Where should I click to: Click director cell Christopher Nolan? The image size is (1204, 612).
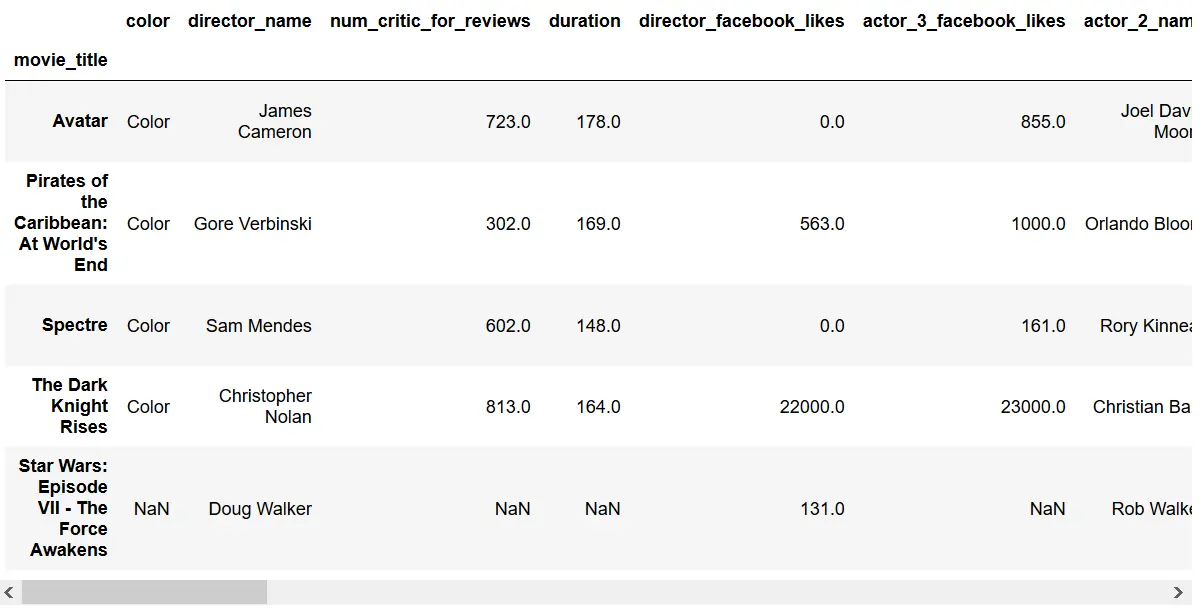click(x=266, y=406)
